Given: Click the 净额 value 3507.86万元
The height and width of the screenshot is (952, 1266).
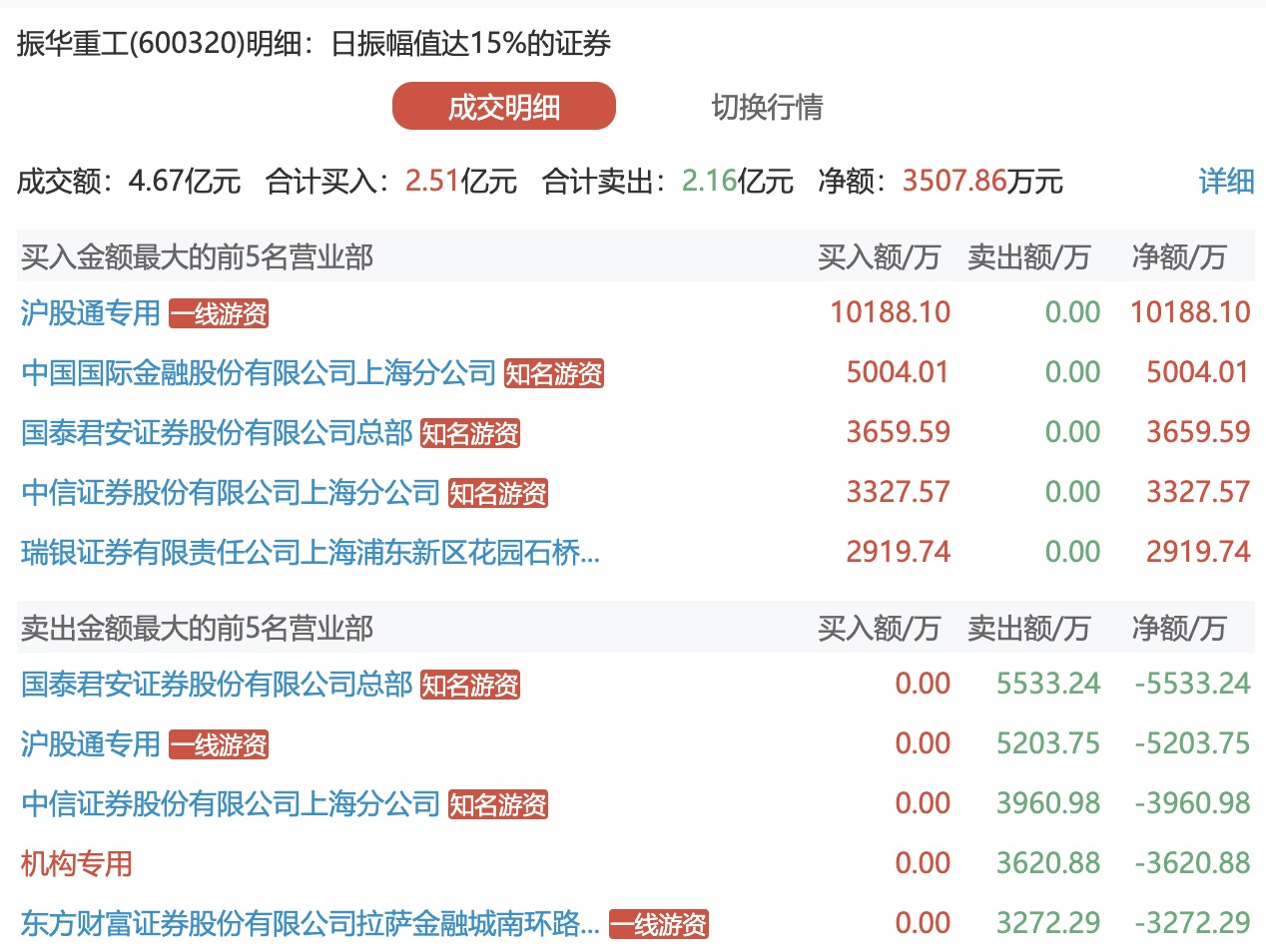Looking at the screenshot, I should tap(982, 182).
